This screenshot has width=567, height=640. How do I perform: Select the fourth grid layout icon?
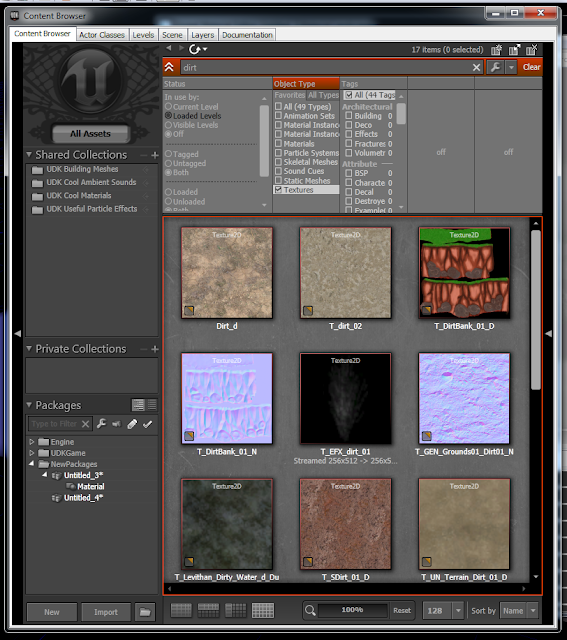[x=263, y=611]
